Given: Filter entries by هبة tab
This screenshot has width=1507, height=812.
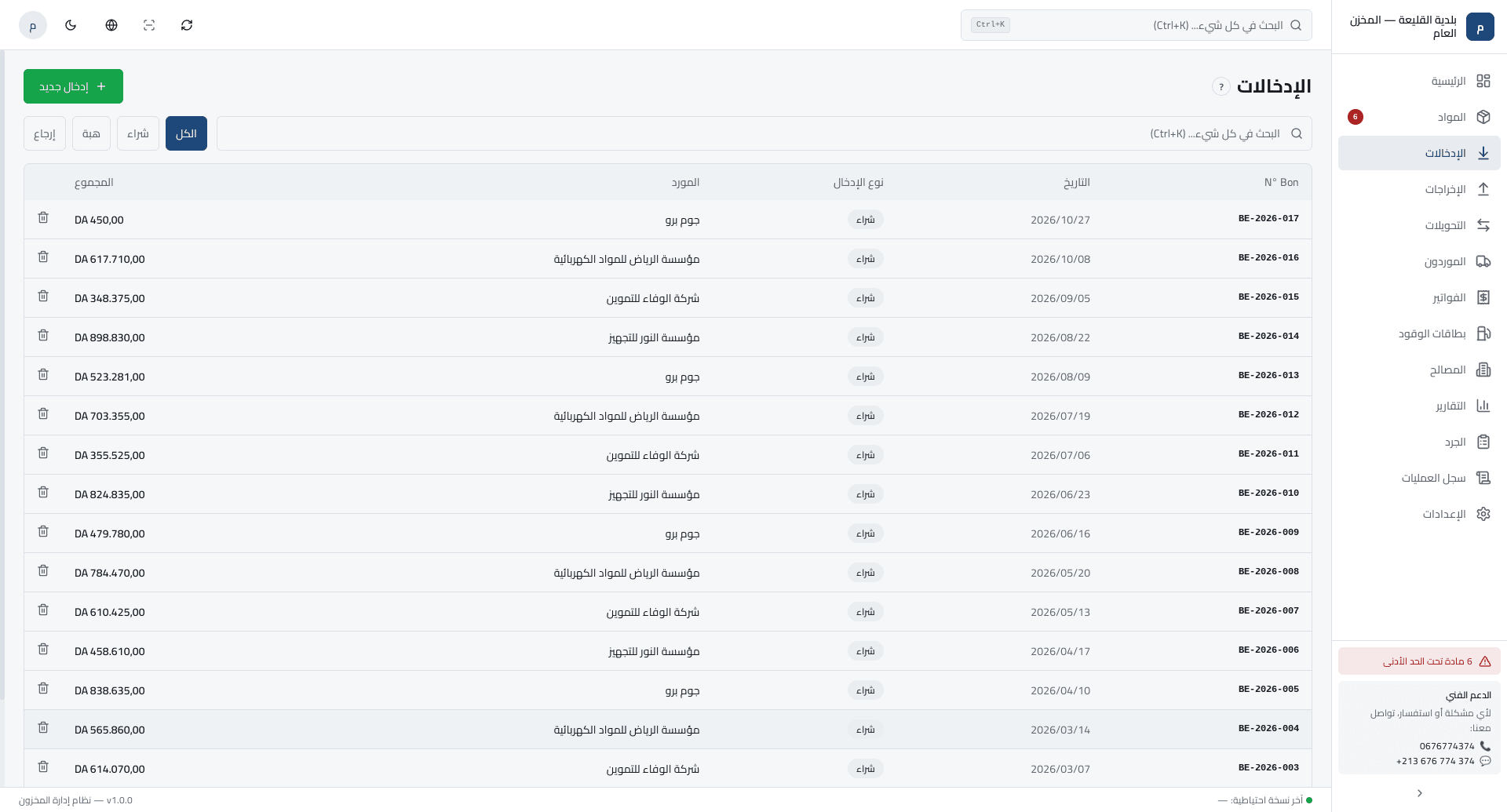Looking at the screenshot, I should point(91,133).
